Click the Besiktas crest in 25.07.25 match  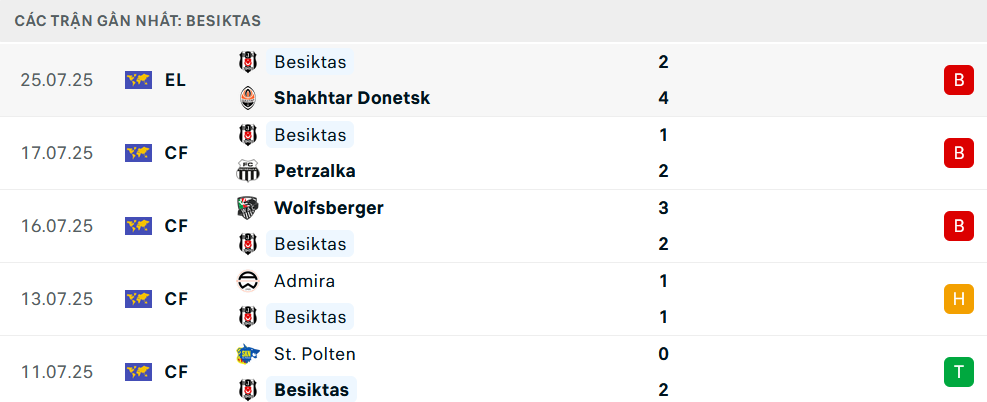click(247, 62)
